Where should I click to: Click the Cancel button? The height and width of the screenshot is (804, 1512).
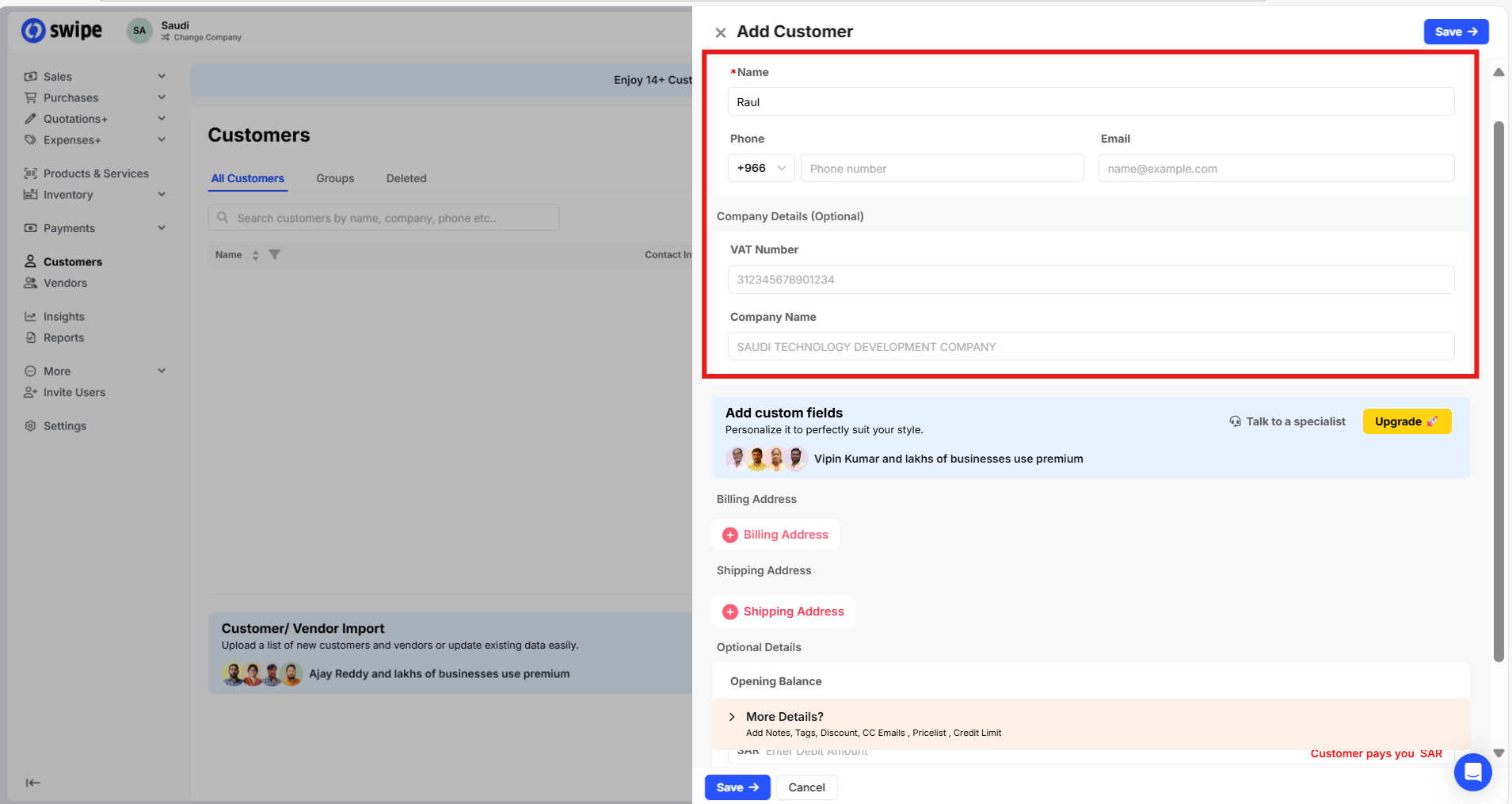tap(806, 787)
